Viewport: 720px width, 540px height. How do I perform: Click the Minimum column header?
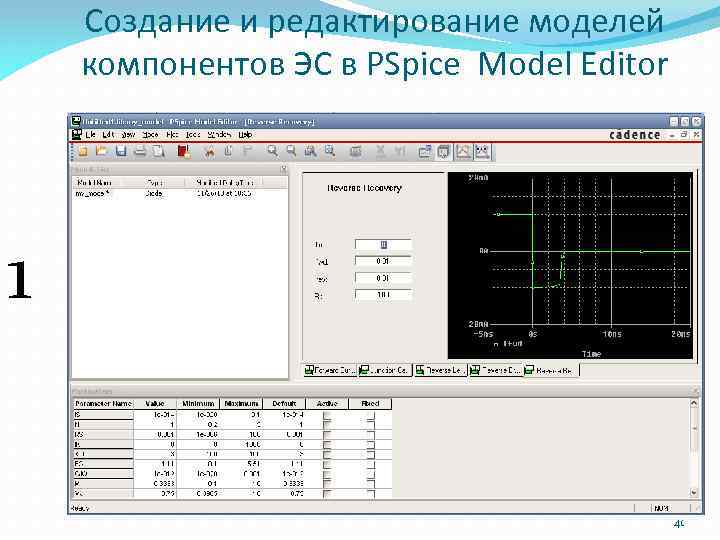[198, 404]
